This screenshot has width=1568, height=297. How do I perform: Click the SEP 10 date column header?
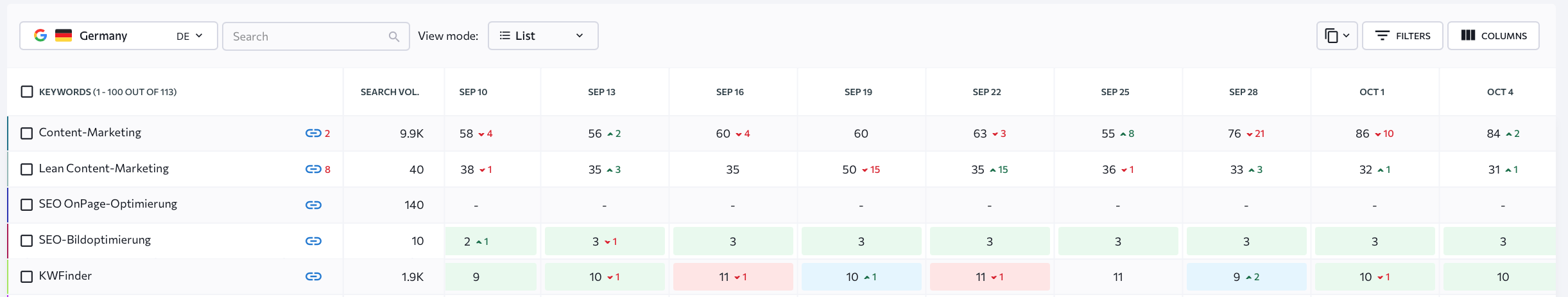click(x=473, y=92)
